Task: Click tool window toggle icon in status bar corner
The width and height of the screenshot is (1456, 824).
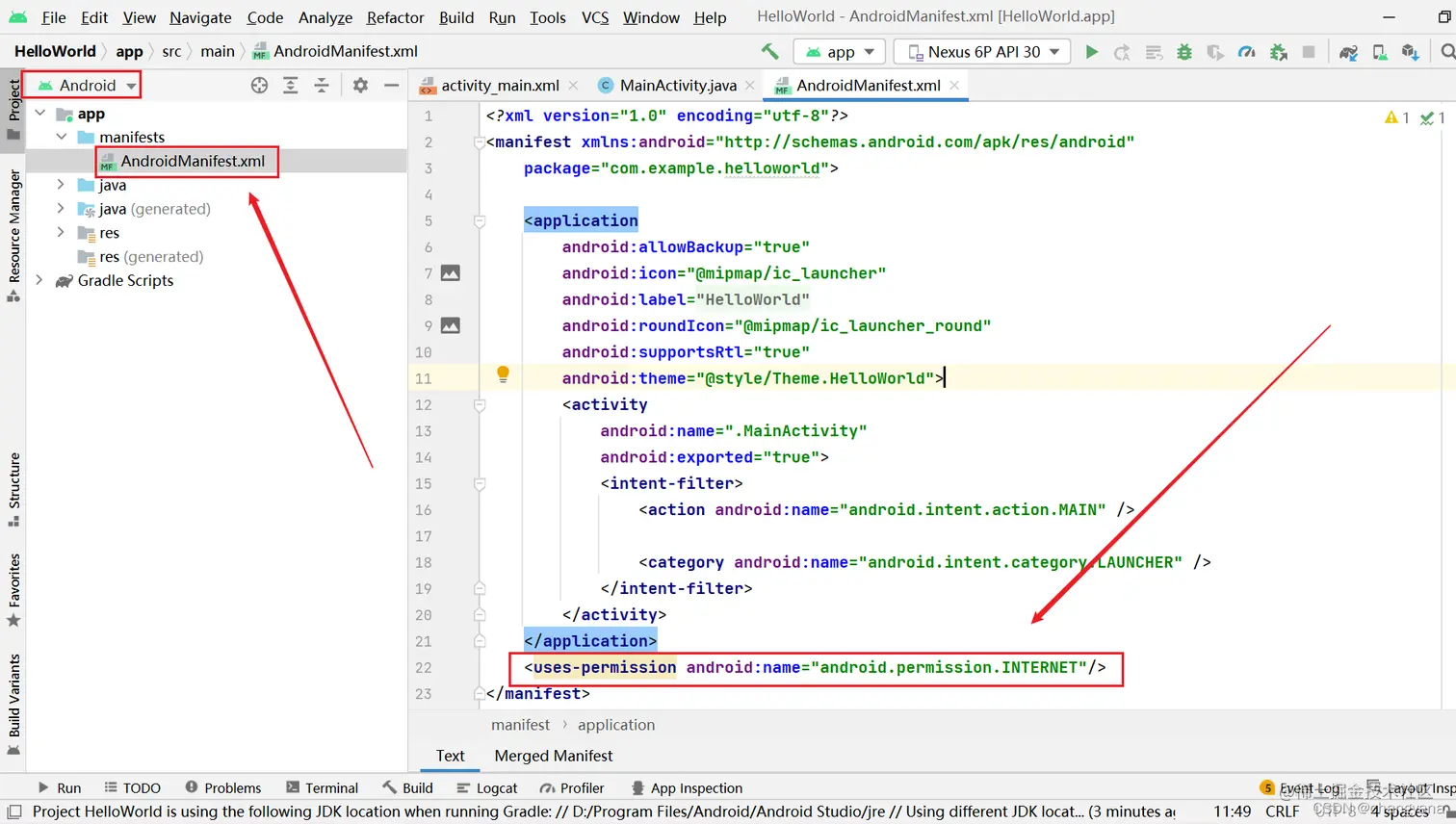Action: (13, 811)
